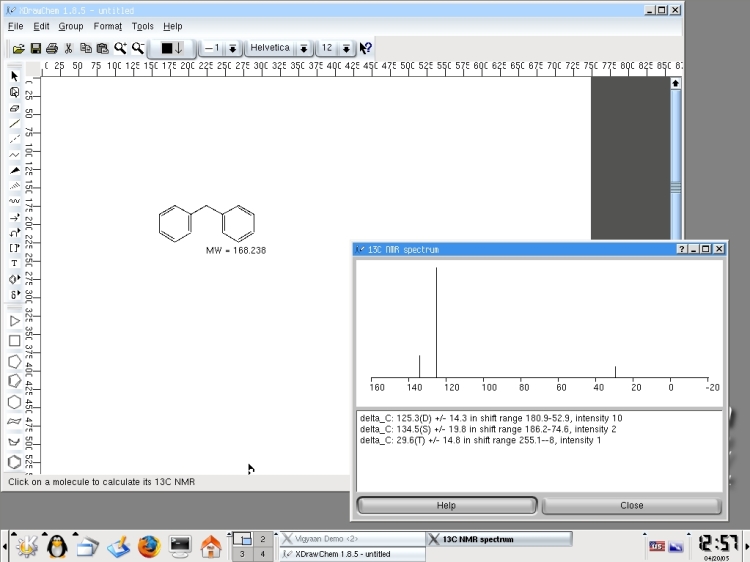Select the arrow pointer select tool
This screenshot has height=562, width=750.
point(14,76)
